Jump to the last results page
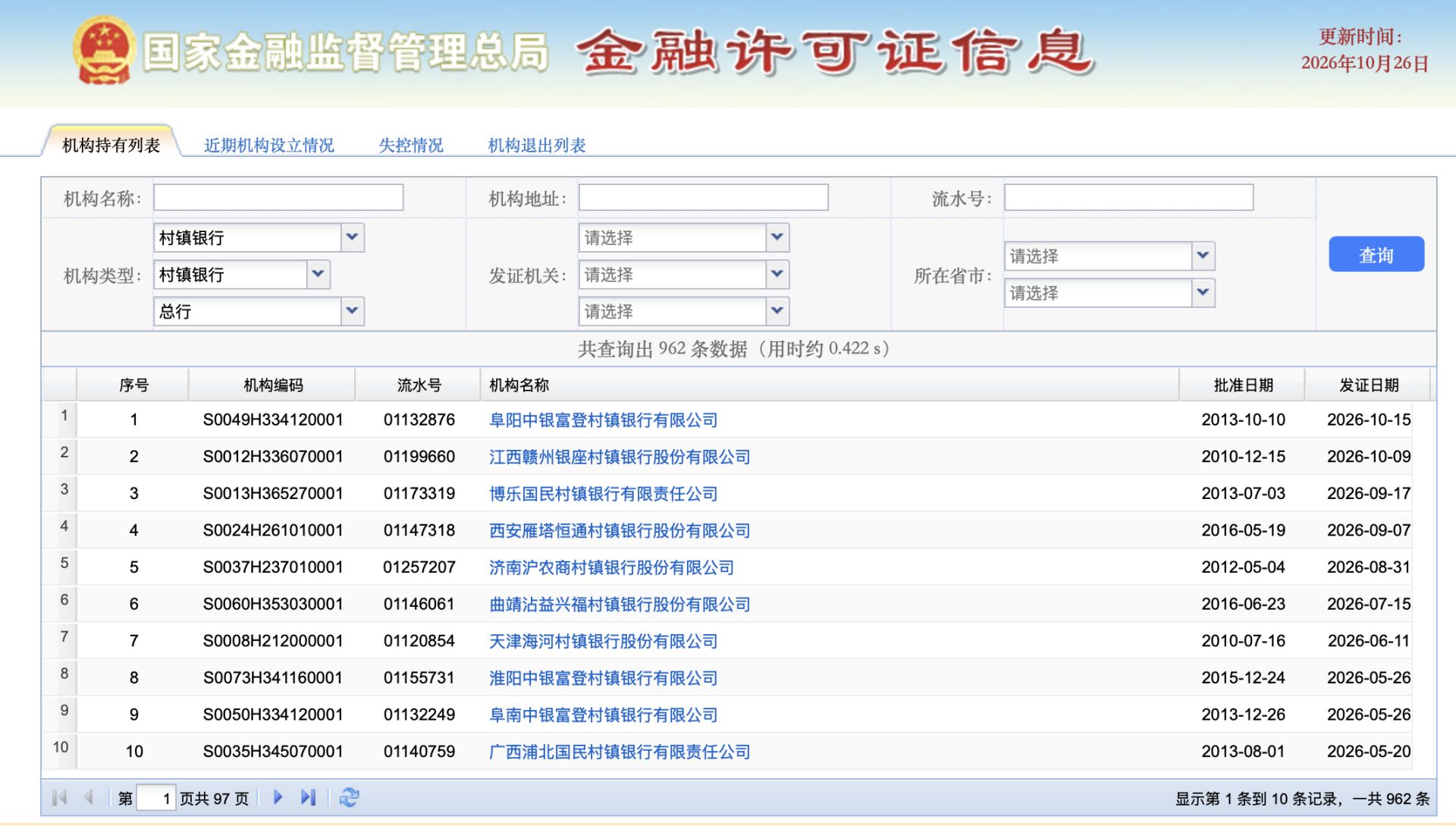Viewport: 1456px width, 826px height. [x=308, y=797]
